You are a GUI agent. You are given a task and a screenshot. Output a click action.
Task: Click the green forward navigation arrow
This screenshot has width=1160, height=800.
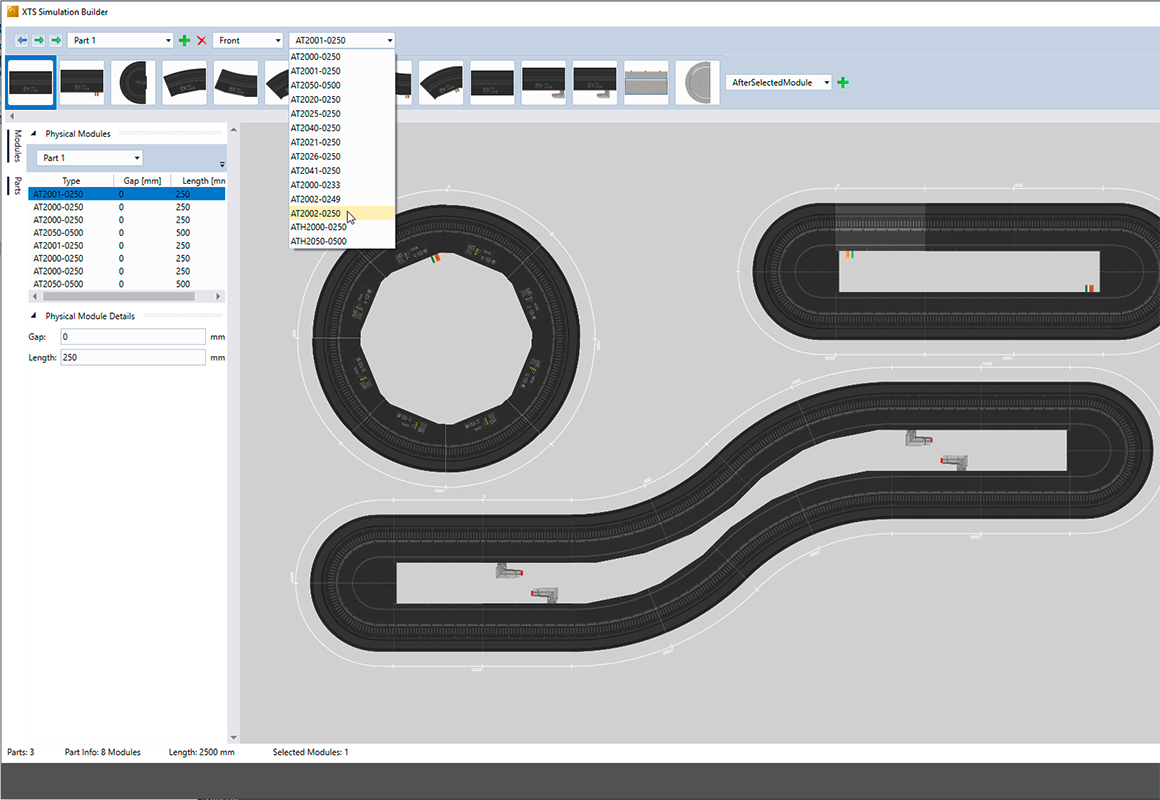pyautogui.click(x=37, y=40)
